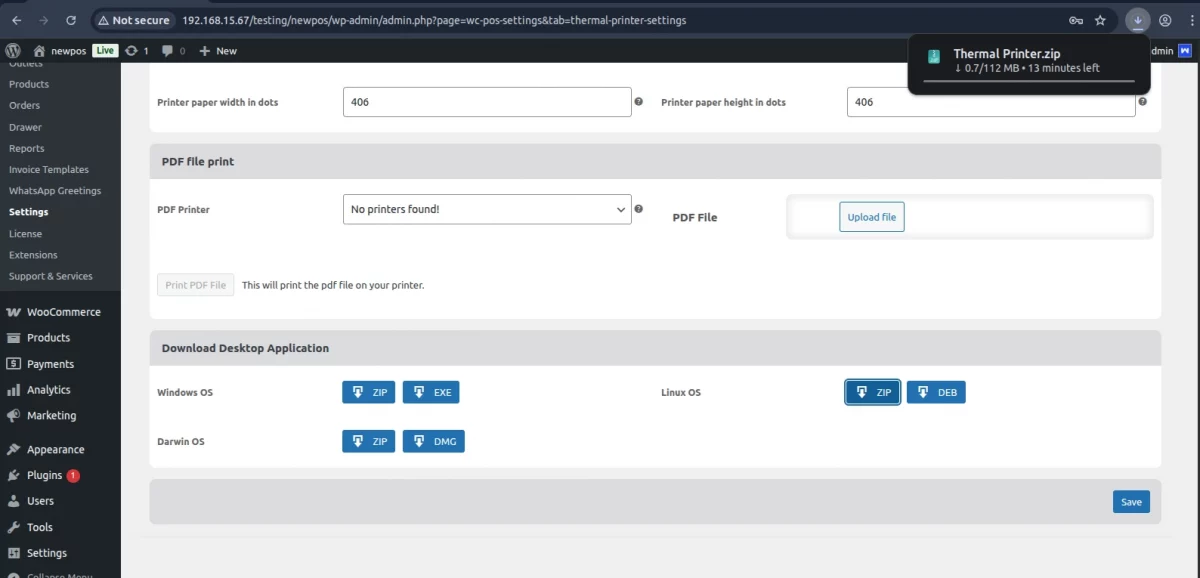This screenshot has width=1200, height=578.
Task: Open the WordPress logo menu
Action: pos(13,50)
